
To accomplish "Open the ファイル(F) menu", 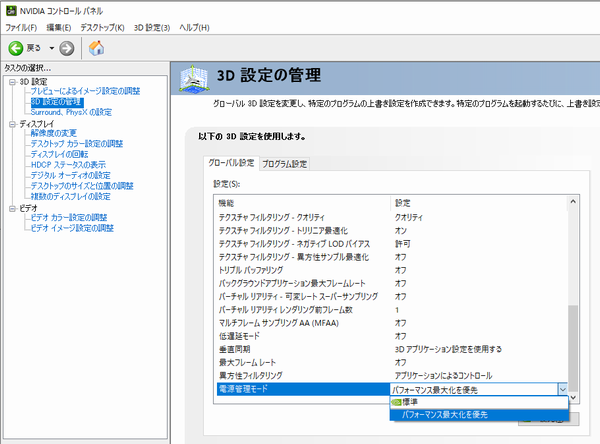I will 21,28.
